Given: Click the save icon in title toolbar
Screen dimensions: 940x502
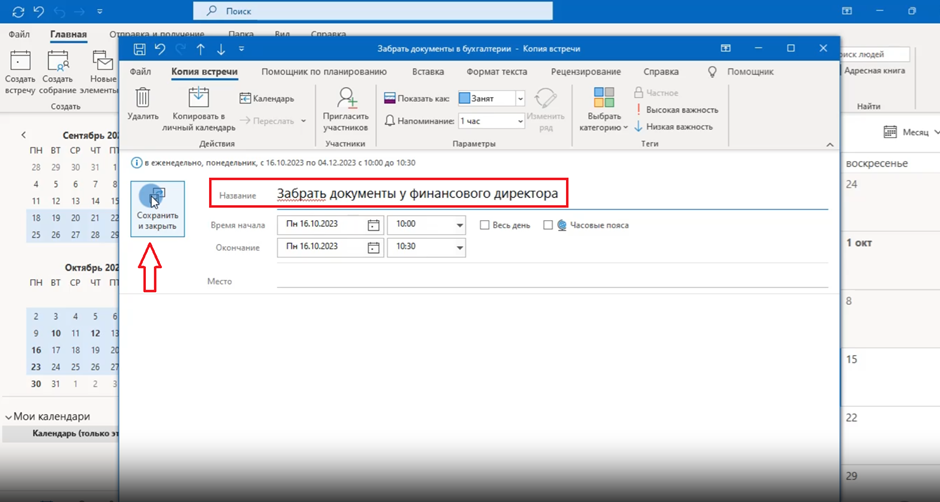Looking at the screenshot, I should click(139, 49).
